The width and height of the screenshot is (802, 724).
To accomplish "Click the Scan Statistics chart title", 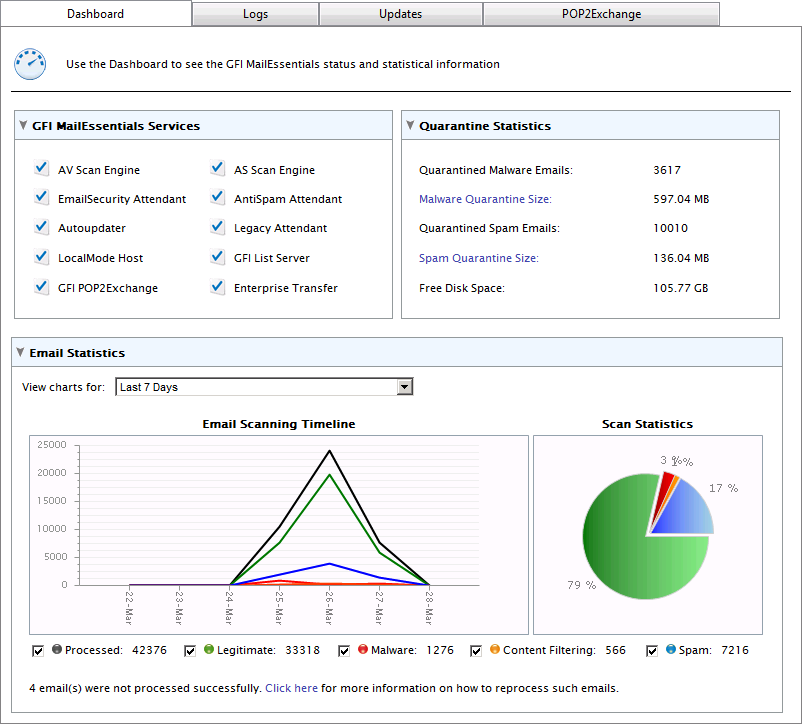I will point(648,424).
